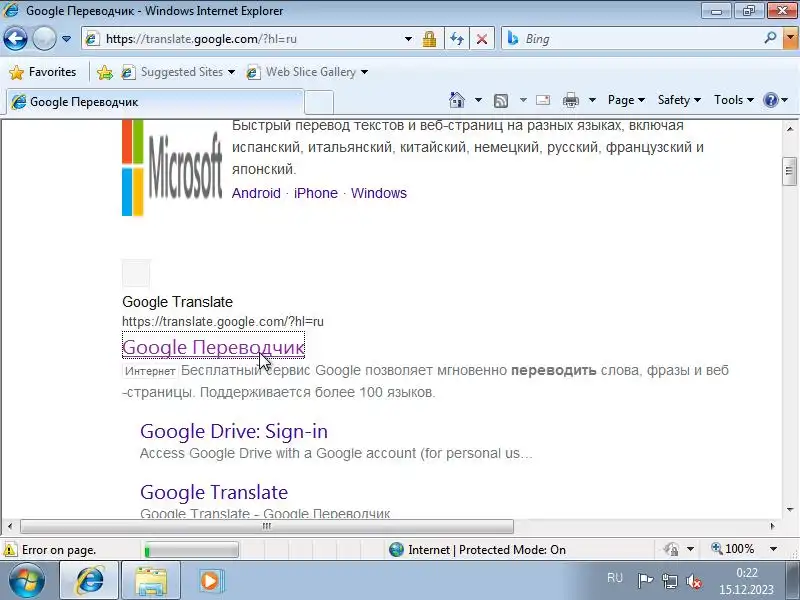Click the Read Mail envelope icon
800x600 pixels.
tap(543, 100)
